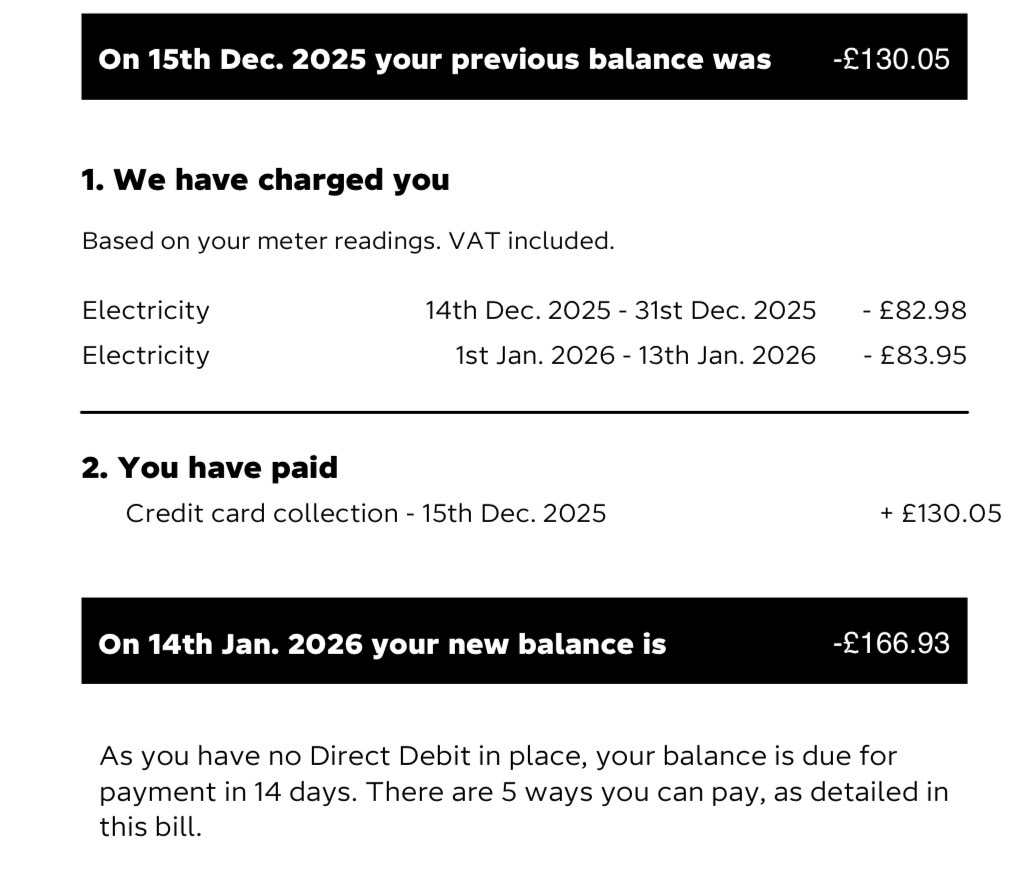Image resolution: width=1023 pixels, height=892 pixels.
Task: Click the -£166.93 new balance amount
Action: 890,642
